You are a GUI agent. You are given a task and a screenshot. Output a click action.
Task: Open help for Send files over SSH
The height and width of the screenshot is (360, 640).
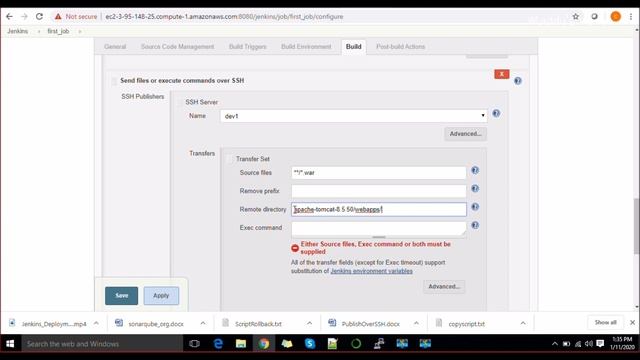[518, 81]
